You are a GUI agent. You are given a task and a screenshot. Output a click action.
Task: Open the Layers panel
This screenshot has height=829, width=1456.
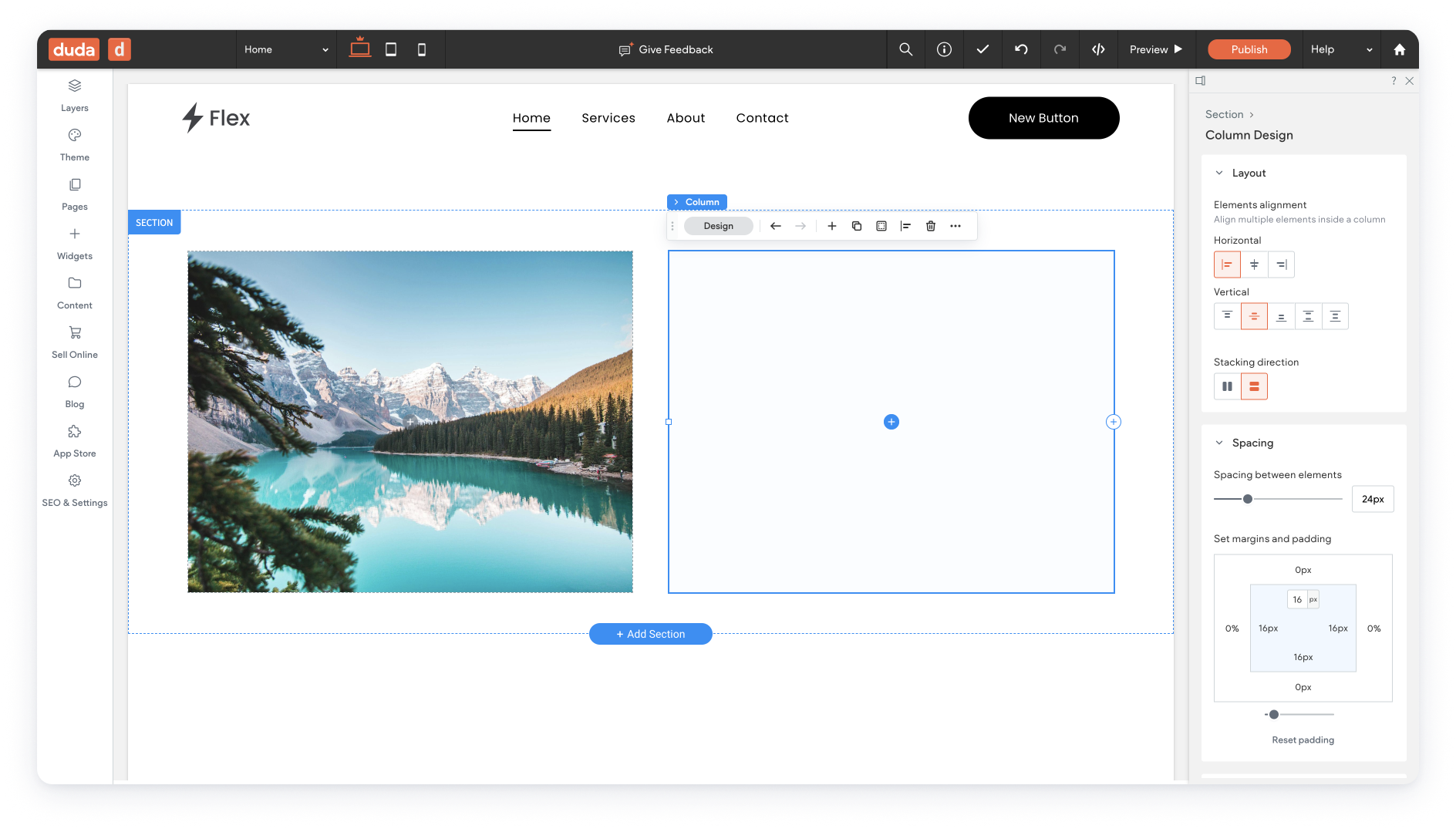(x=75, y=96)
